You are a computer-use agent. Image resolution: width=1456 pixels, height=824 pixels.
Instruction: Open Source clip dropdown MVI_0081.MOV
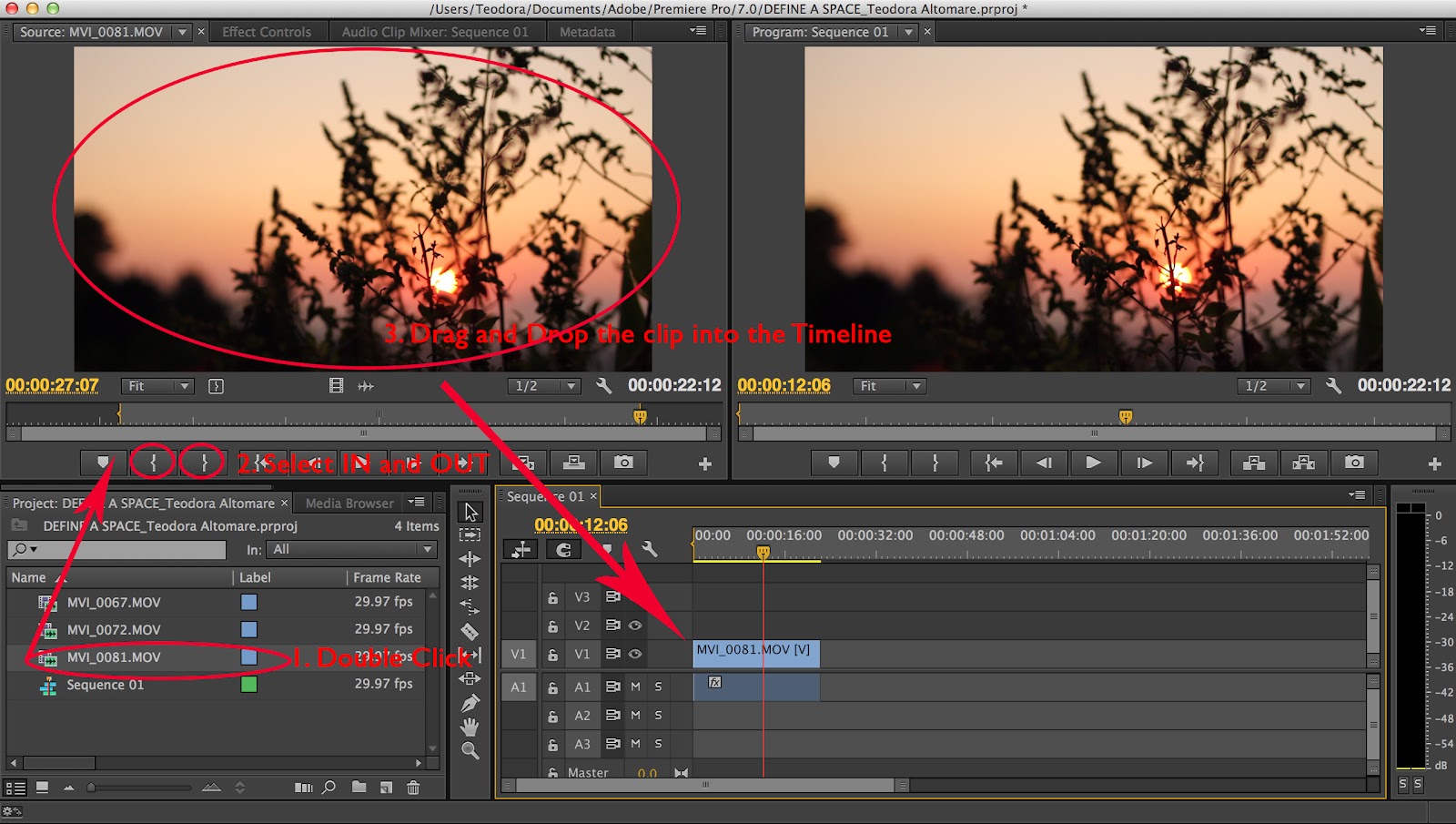coord(182,32)
